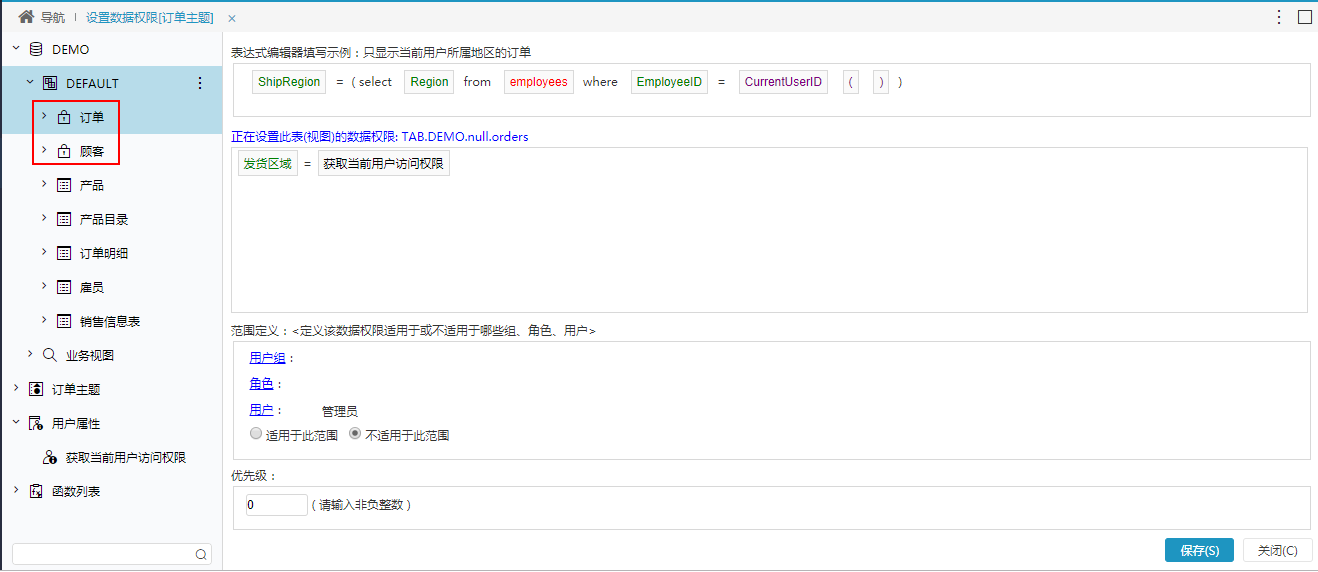The height and width of the screenshot is (572, 1318).
Task: Click the 保存(S) button
Action: [x=1199, y=550]
